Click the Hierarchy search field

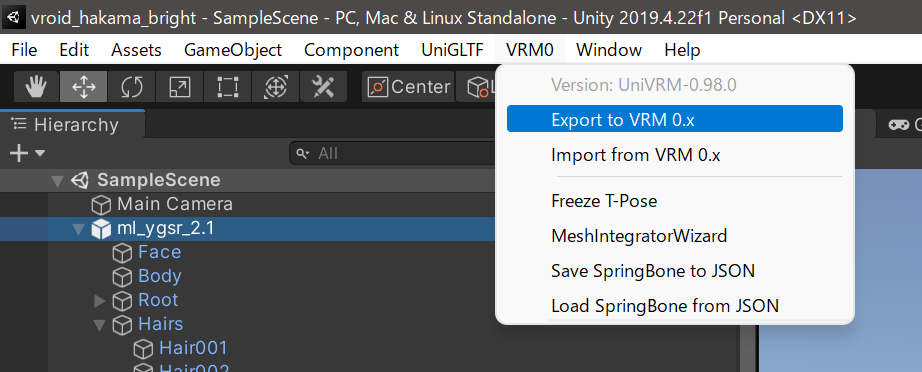(x=394, y=153)
